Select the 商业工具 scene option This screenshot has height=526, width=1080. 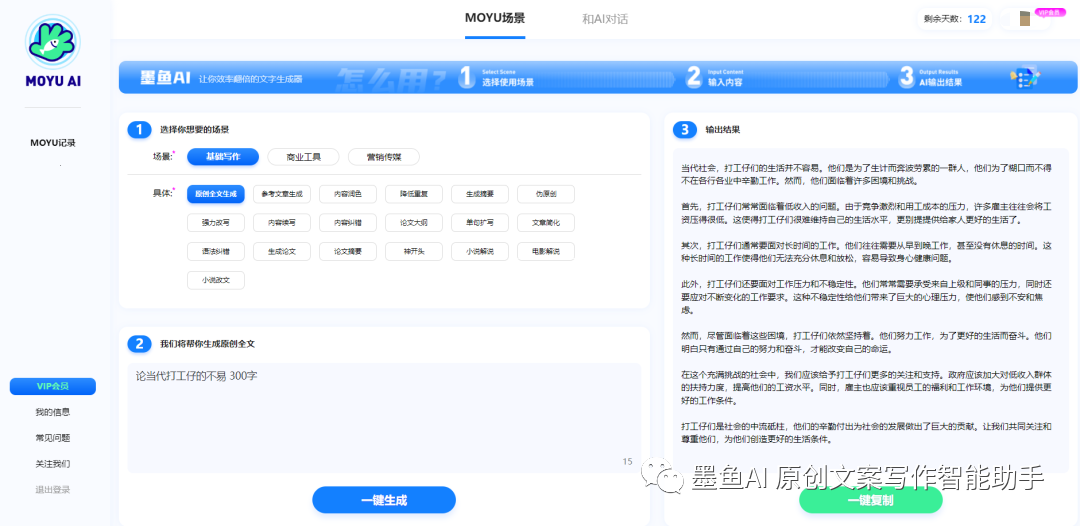point(303,156)
